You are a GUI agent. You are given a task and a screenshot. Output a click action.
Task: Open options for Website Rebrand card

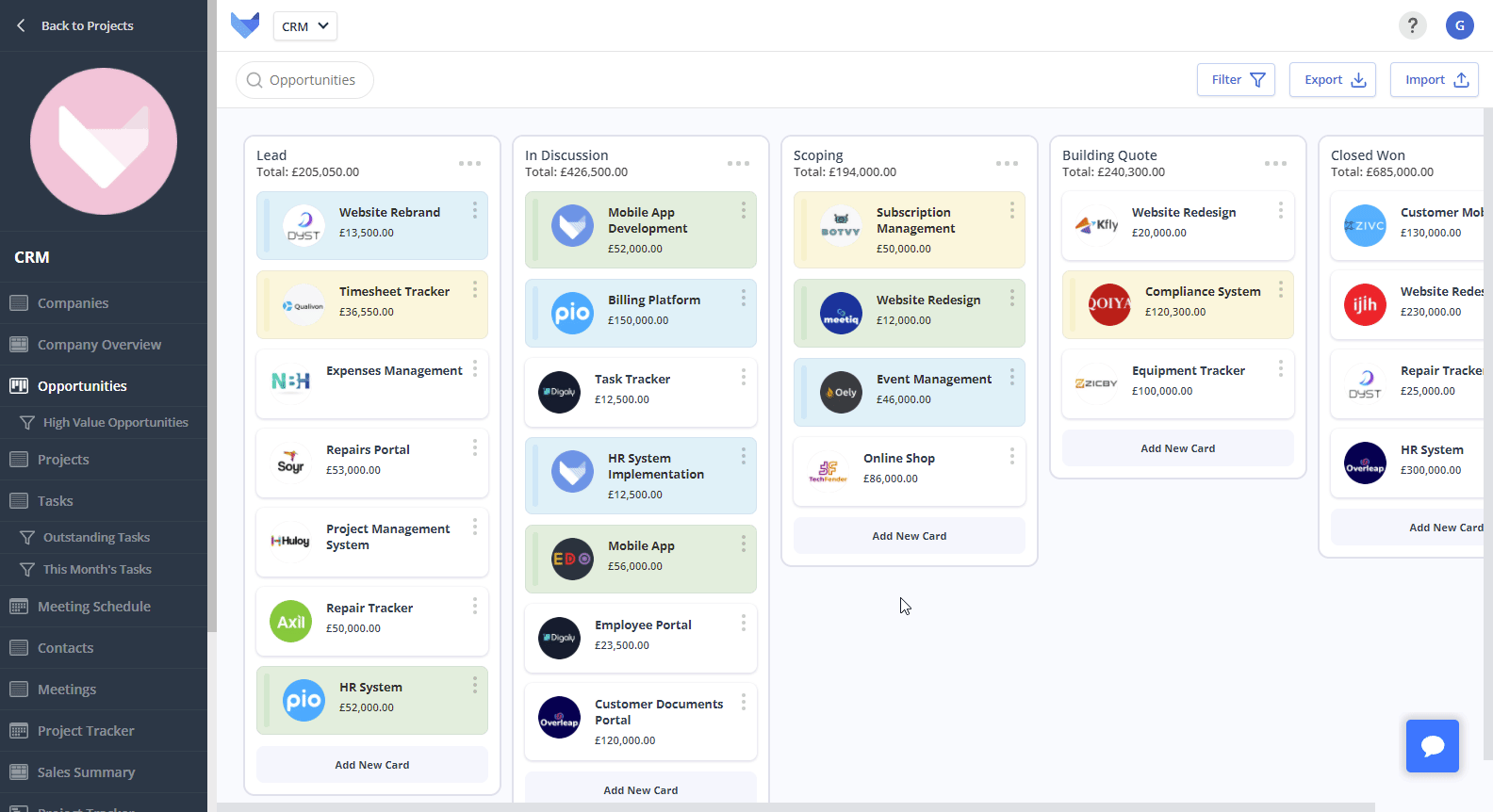[474, 210]
